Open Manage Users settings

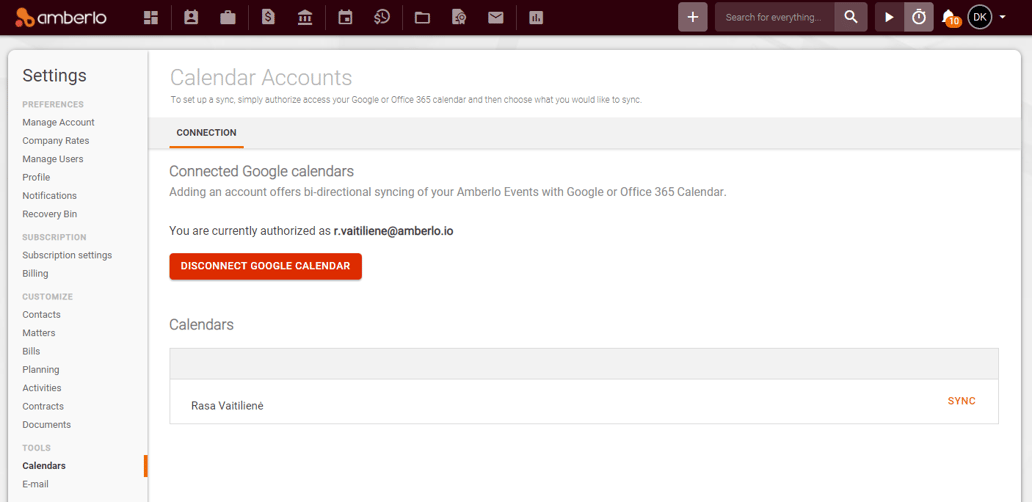(53, 159)
